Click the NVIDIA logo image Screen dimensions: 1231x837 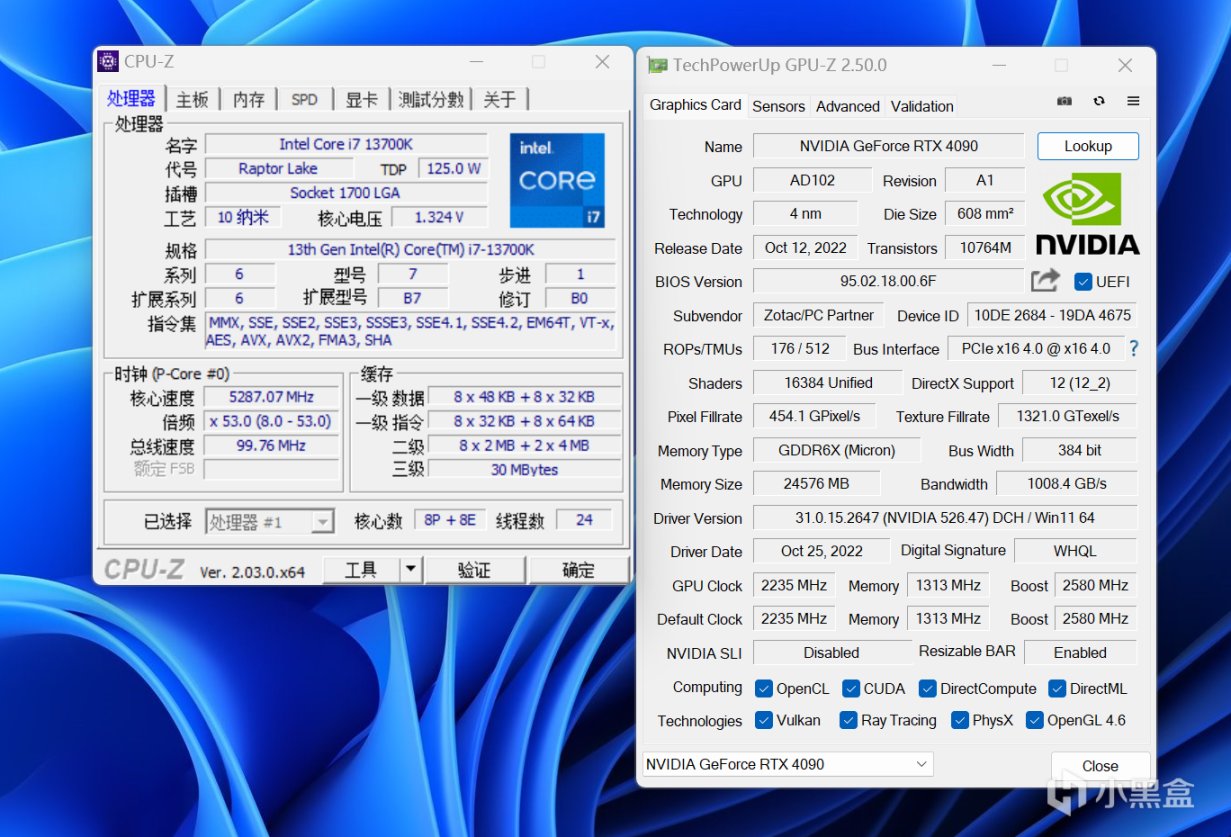[x=1087, y=214]
